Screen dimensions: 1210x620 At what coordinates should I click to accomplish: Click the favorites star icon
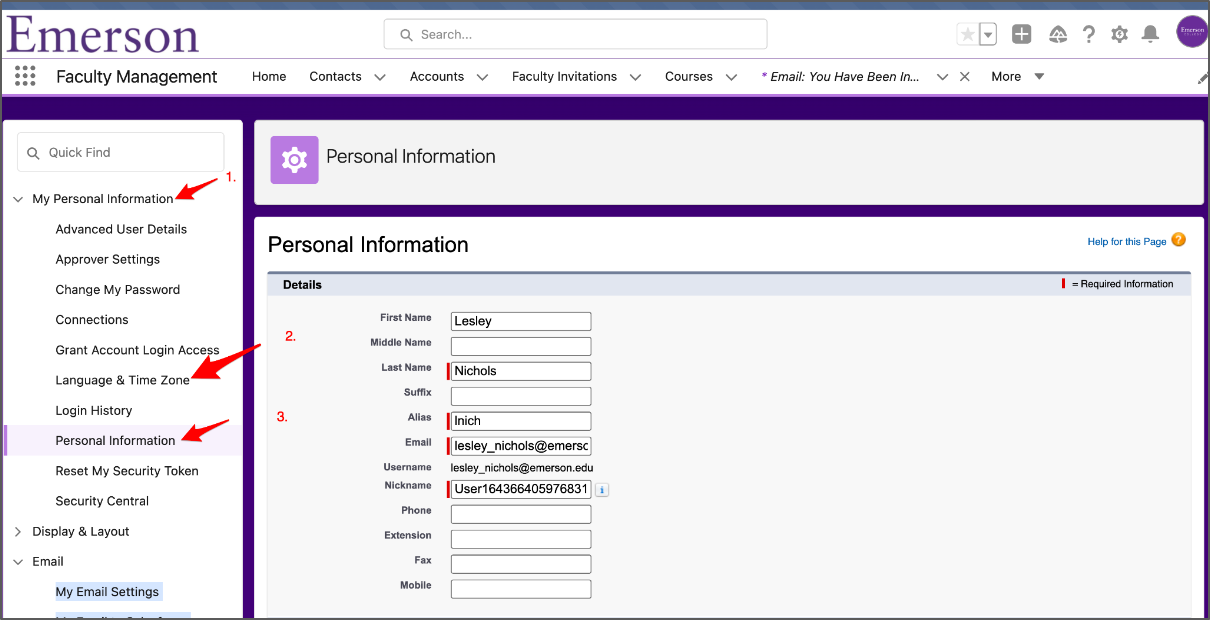click(x=967, y=35)
